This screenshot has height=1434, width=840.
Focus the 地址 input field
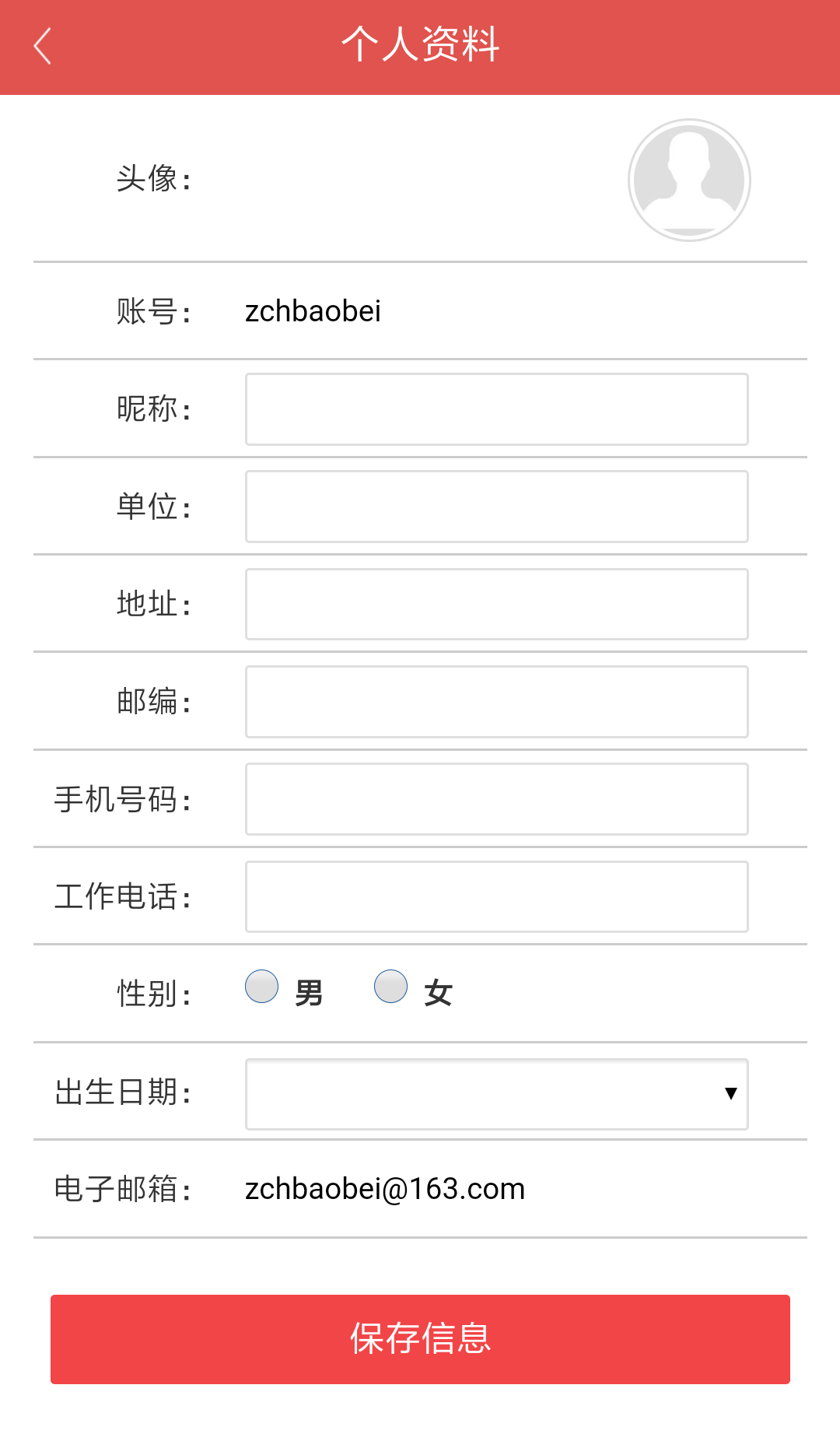tap(497, 605)
